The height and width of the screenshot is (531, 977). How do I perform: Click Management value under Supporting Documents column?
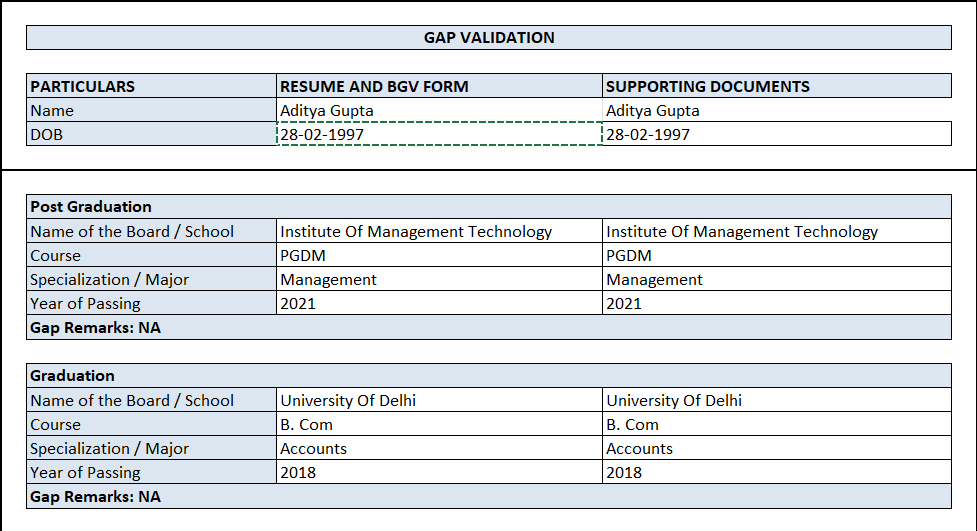point(776,280)
